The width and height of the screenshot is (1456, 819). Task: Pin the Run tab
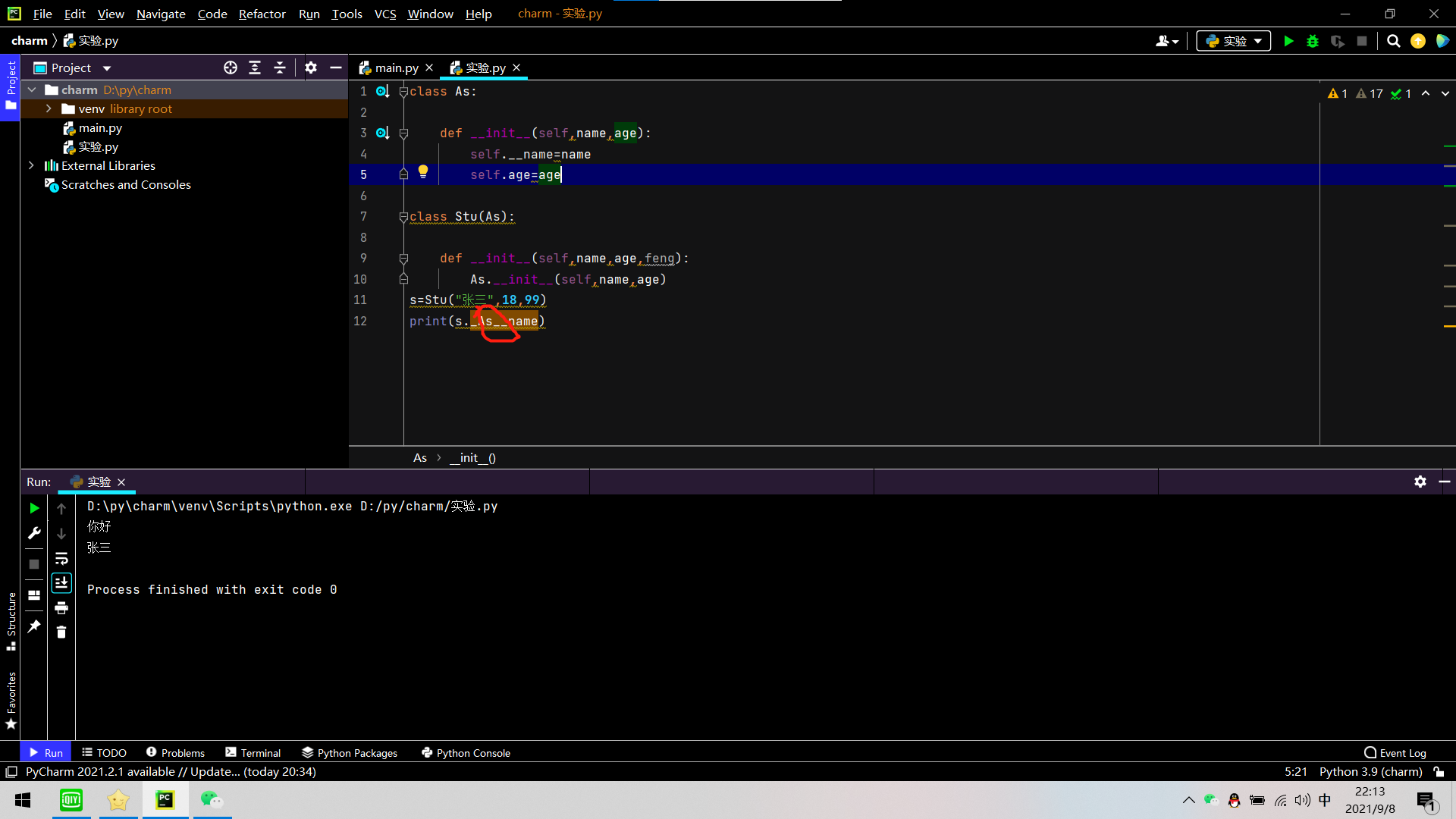(34, 626)
